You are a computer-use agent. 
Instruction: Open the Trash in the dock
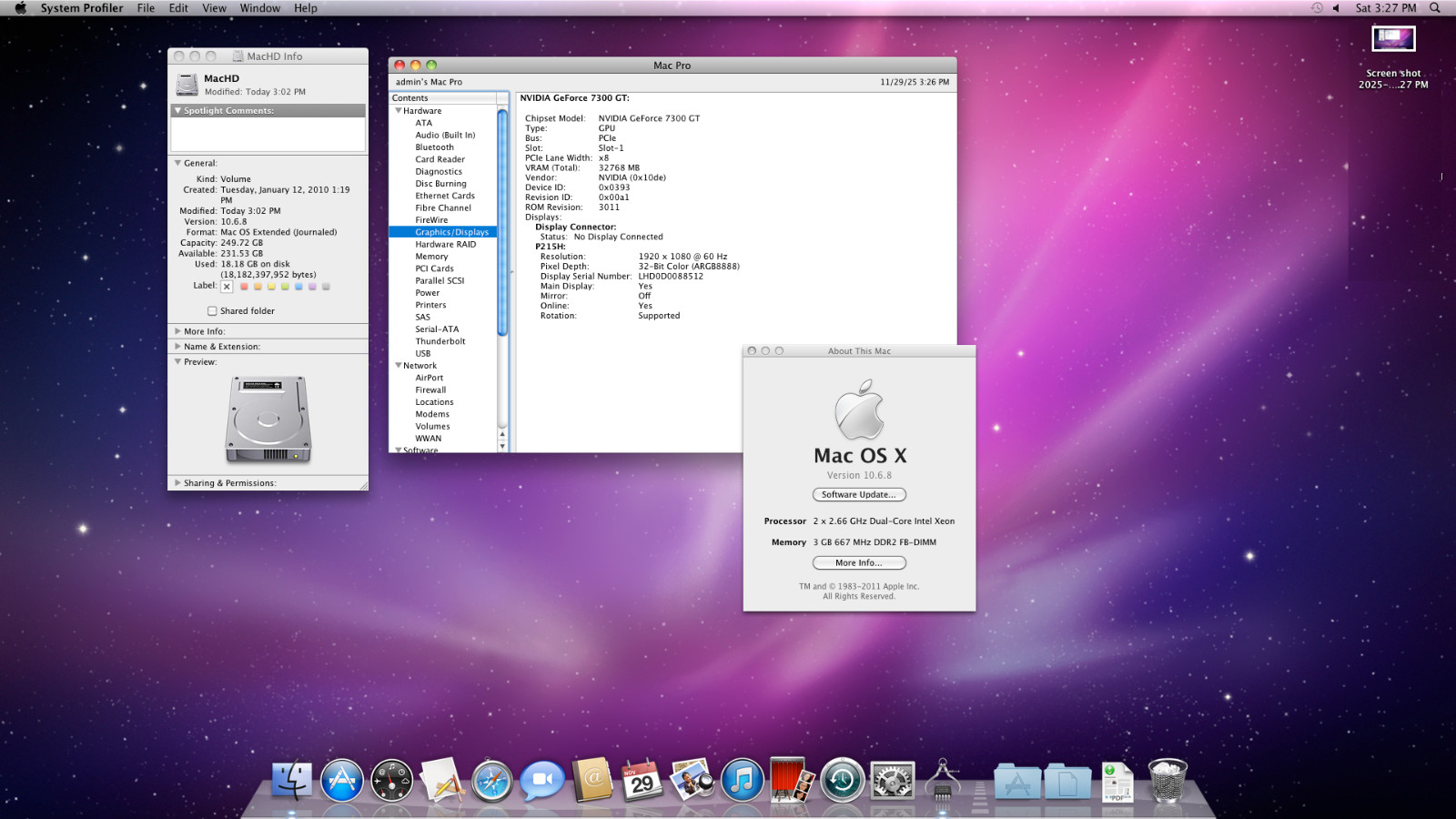click(1167, 781)
